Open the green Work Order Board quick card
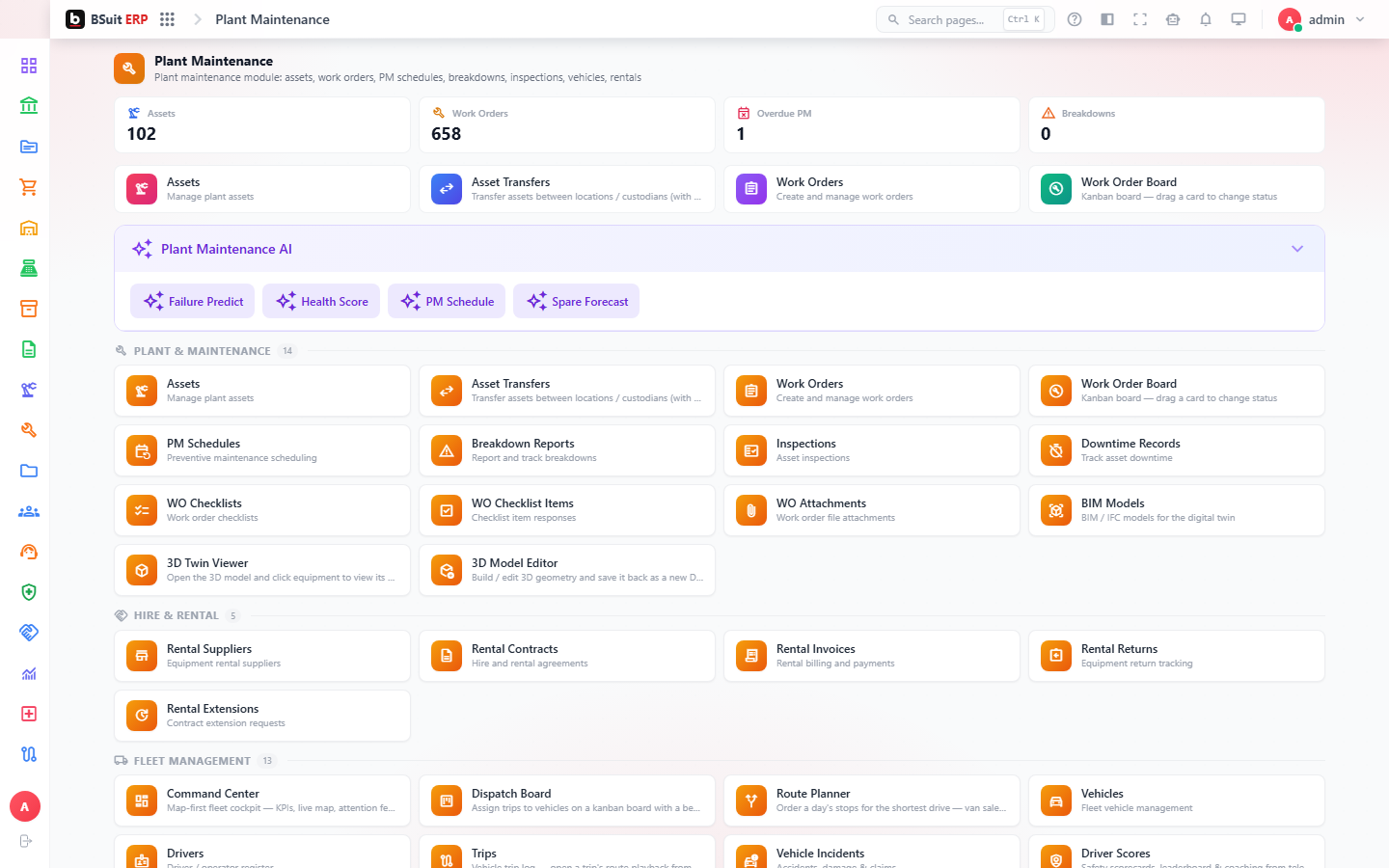Image resolution: width=1389 pixels, height=868 pixels. 1177,189
